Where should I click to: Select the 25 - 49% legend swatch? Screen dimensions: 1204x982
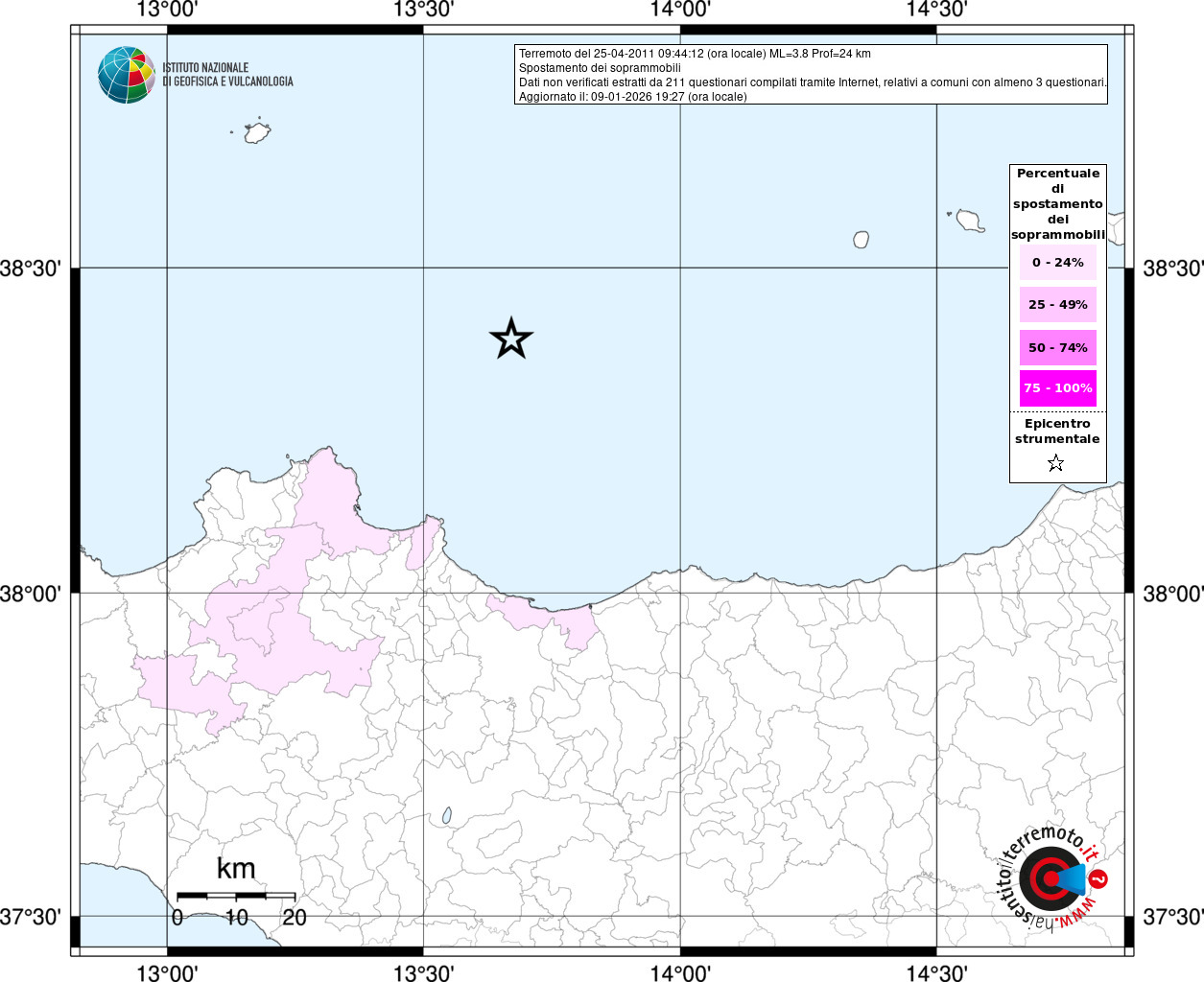1057,305
